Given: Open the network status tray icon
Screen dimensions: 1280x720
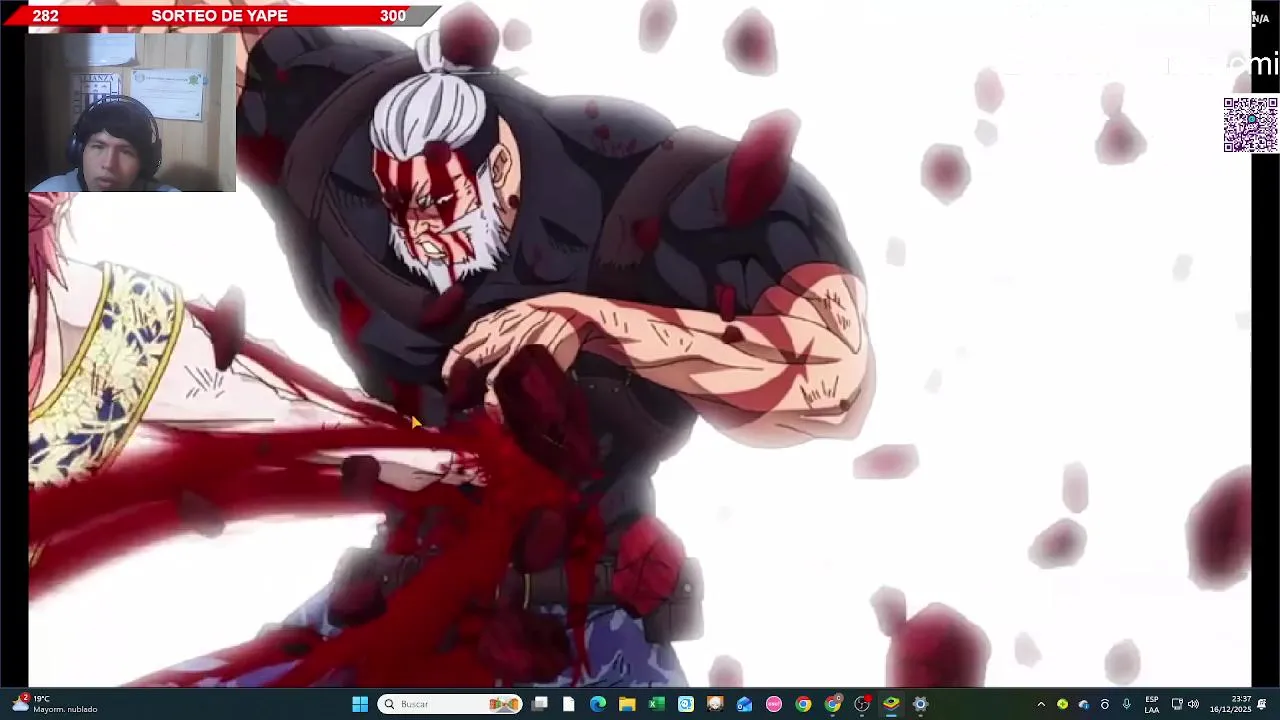Looking at the screenshot, I should [x=1177, y=704].
